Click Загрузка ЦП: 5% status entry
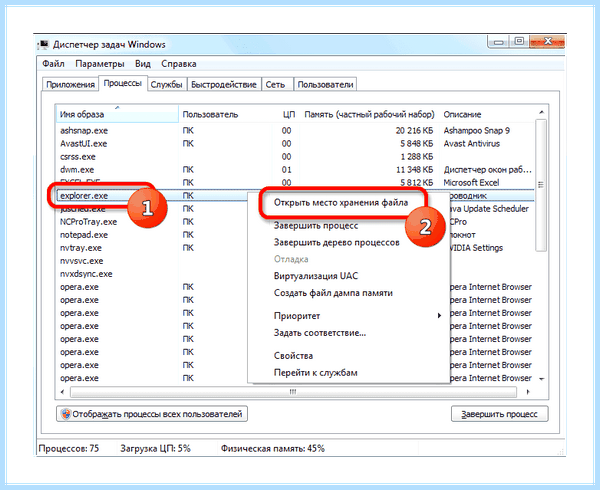 tap(155, 448)
